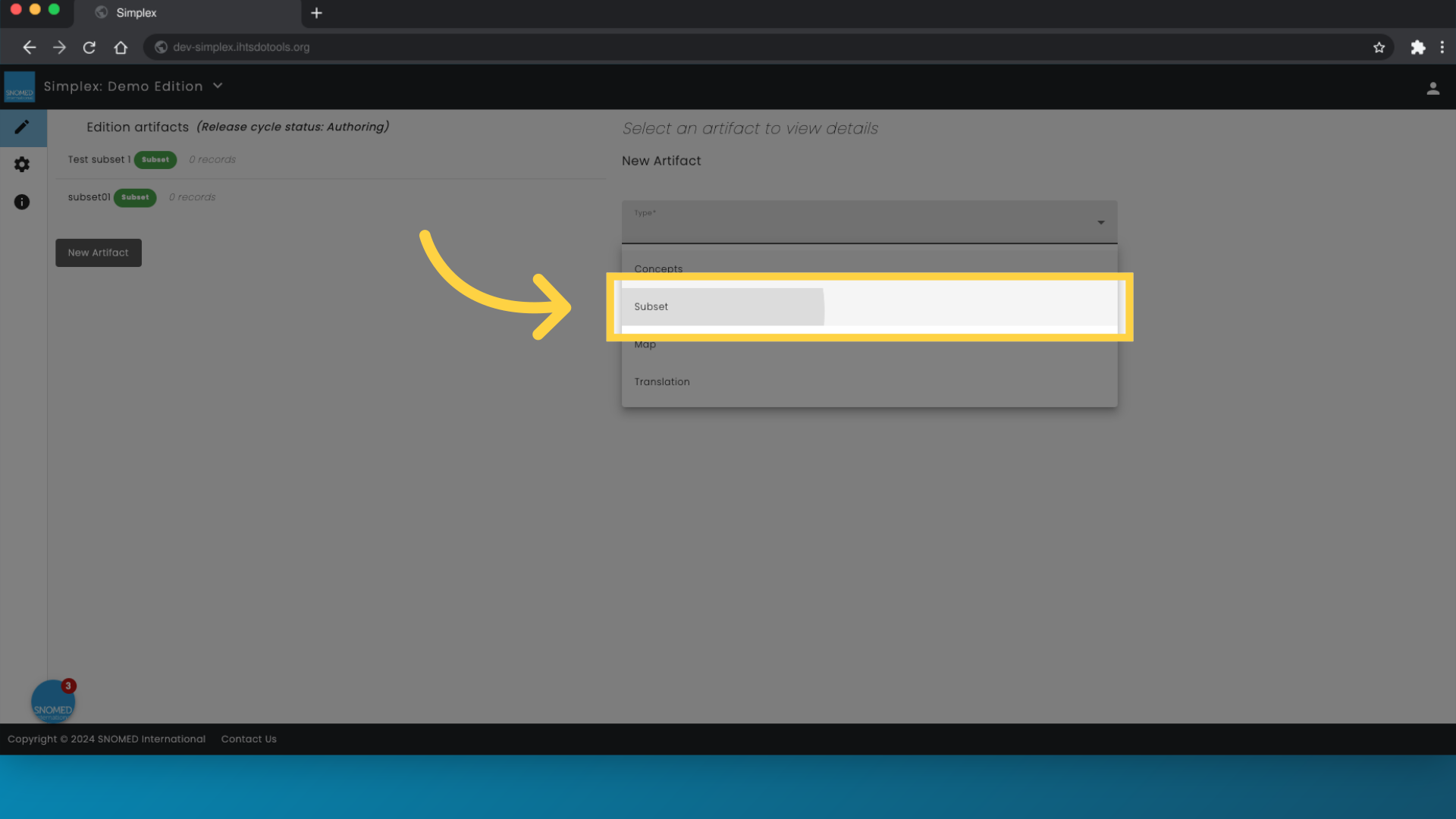Select Translation option from dropdown list
The width and height of the screenshot is (1456, 819).
662,381
